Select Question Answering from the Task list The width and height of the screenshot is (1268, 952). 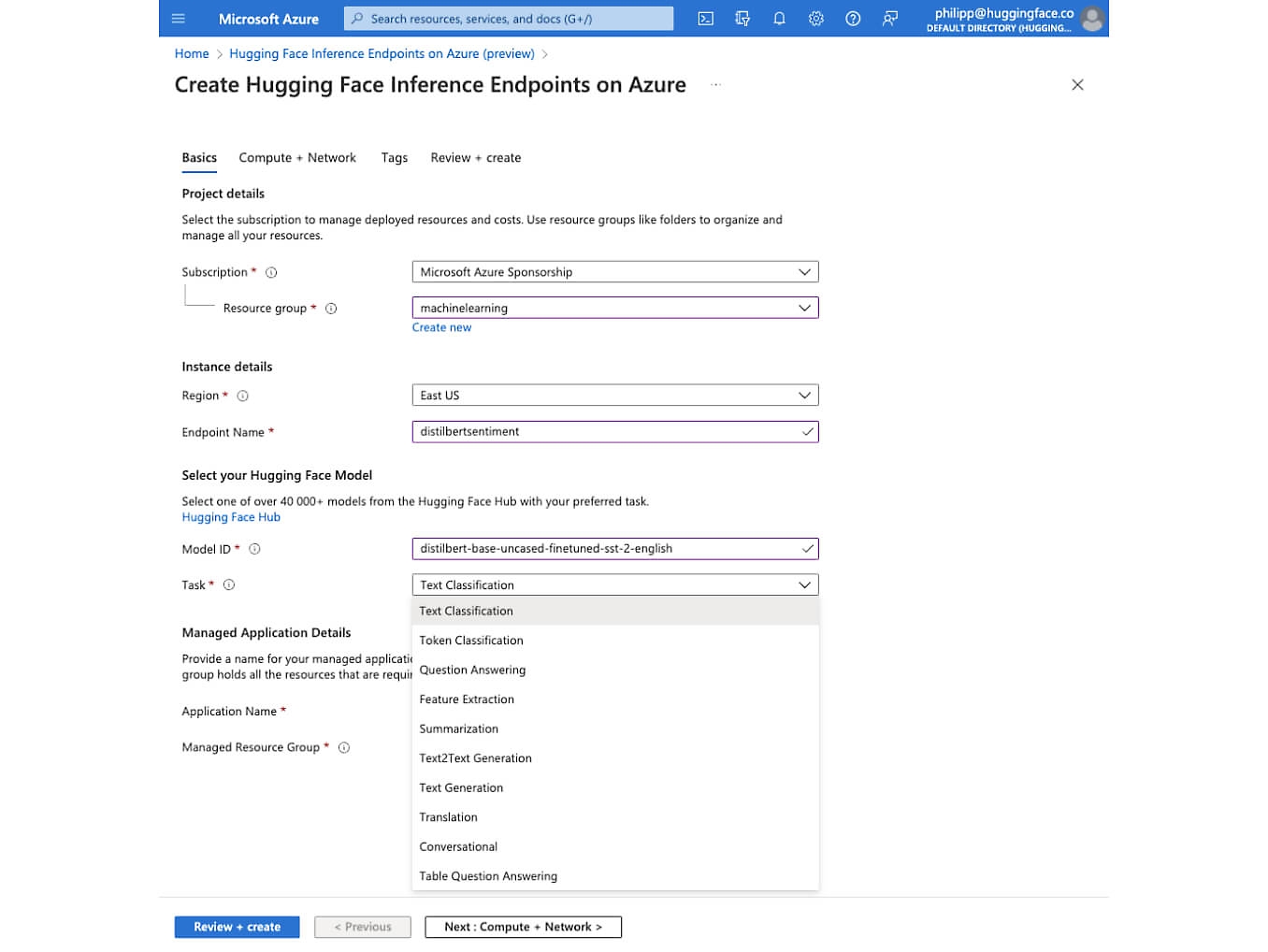tap(472, 671)
